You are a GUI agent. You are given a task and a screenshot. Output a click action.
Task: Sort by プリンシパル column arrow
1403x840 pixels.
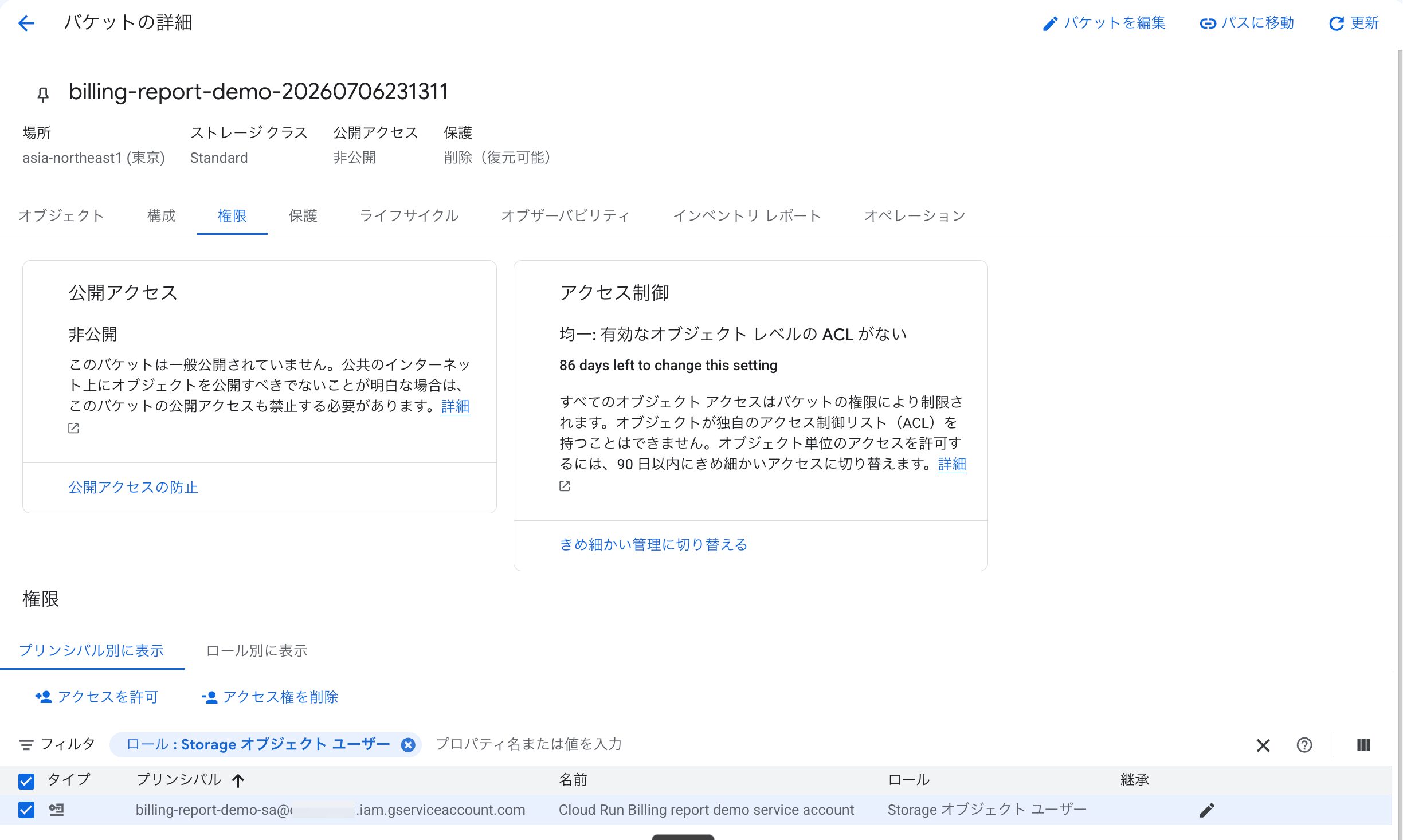tap(238, 780)
